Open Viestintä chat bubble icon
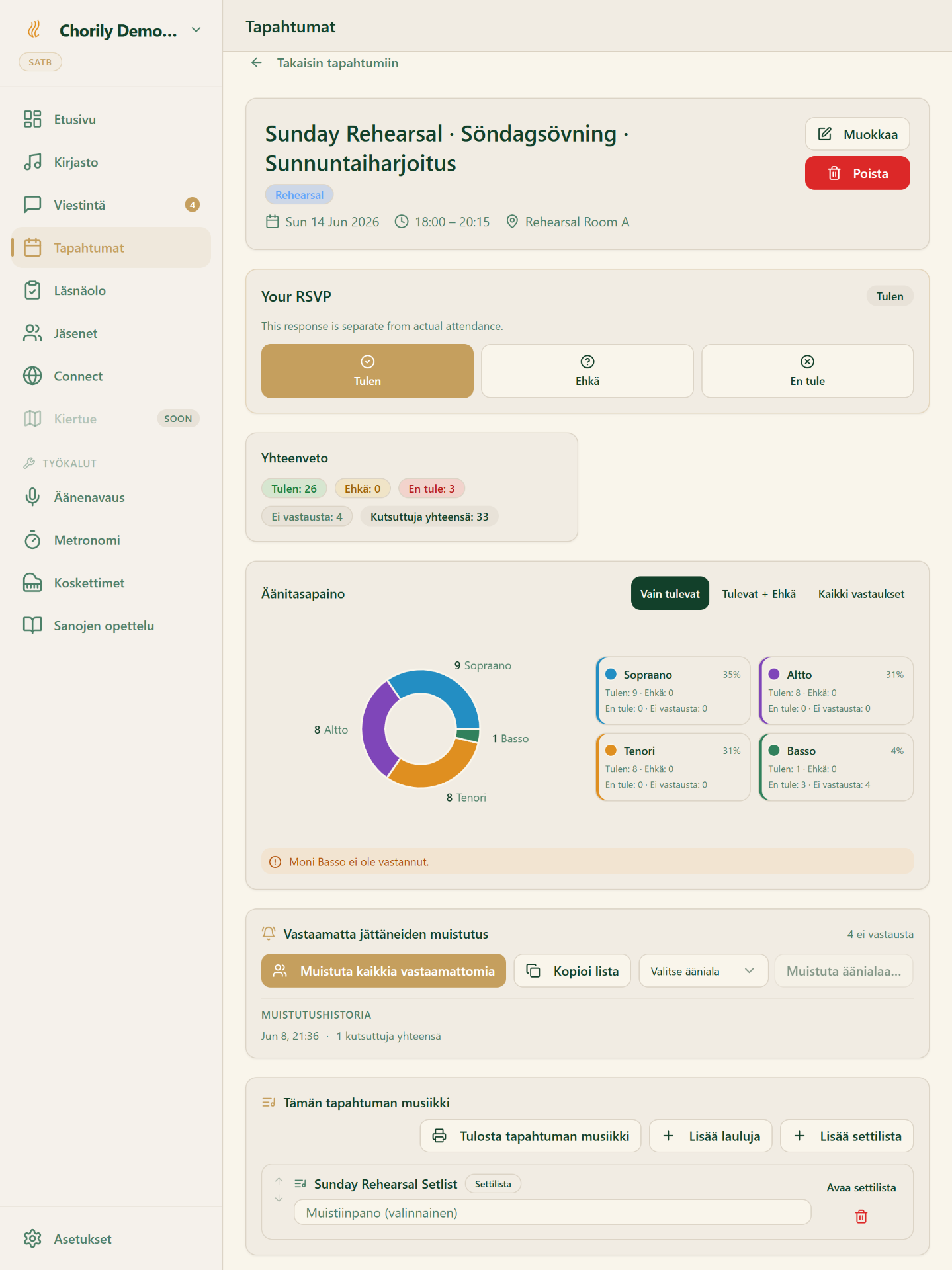Viewport: 952px width, 1270px height. (x=32, y=205)
